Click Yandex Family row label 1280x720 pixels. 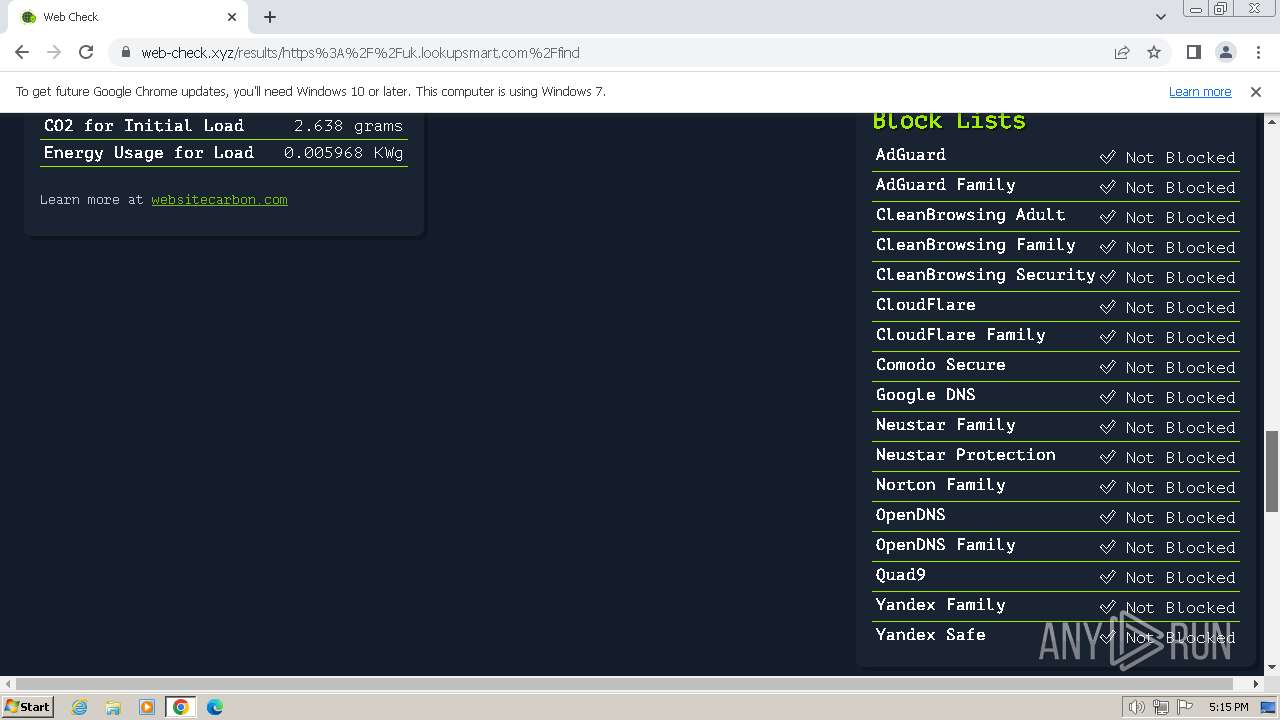(x=941, y=605)
